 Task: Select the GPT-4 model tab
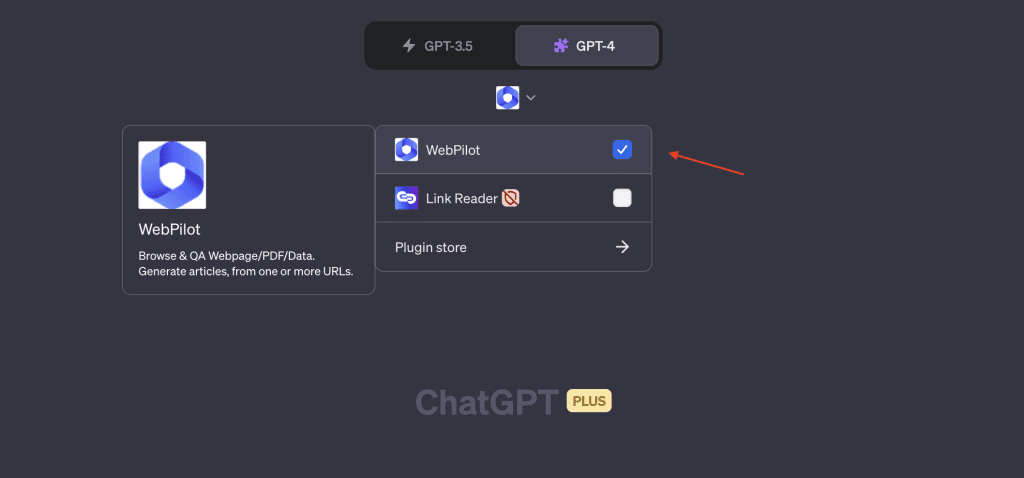pos(586,46)
